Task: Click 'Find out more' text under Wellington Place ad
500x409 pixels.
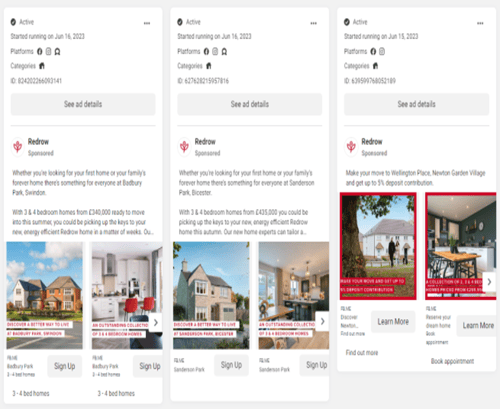Action: [362, 353]
